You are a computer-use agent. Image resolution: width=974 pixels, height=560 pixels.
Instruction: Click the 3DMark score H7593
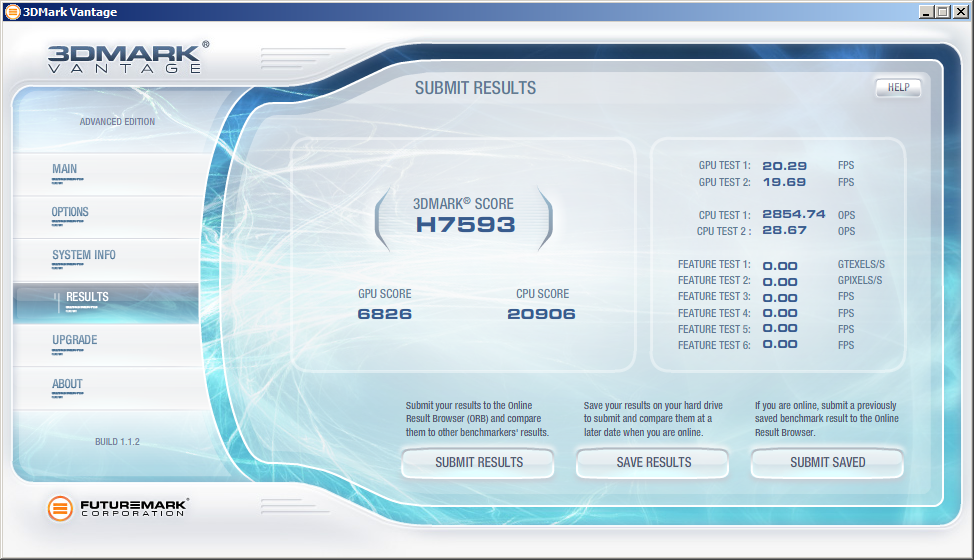(x=465, y=225)
